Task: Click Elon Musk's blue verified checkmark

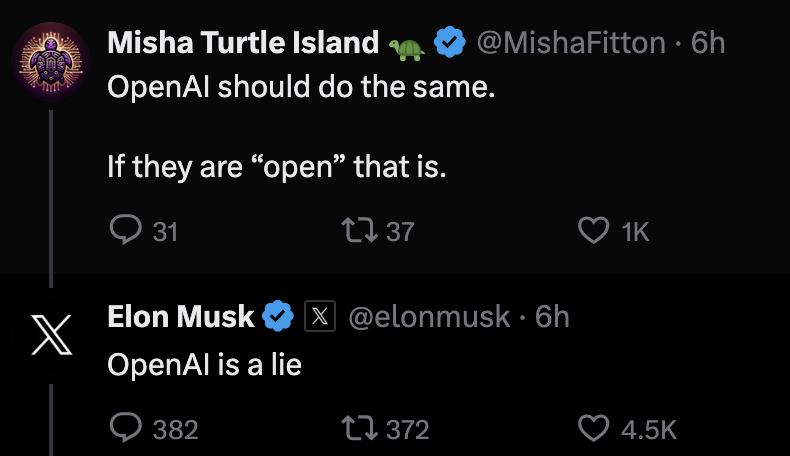Action: [x=276, y=317]
